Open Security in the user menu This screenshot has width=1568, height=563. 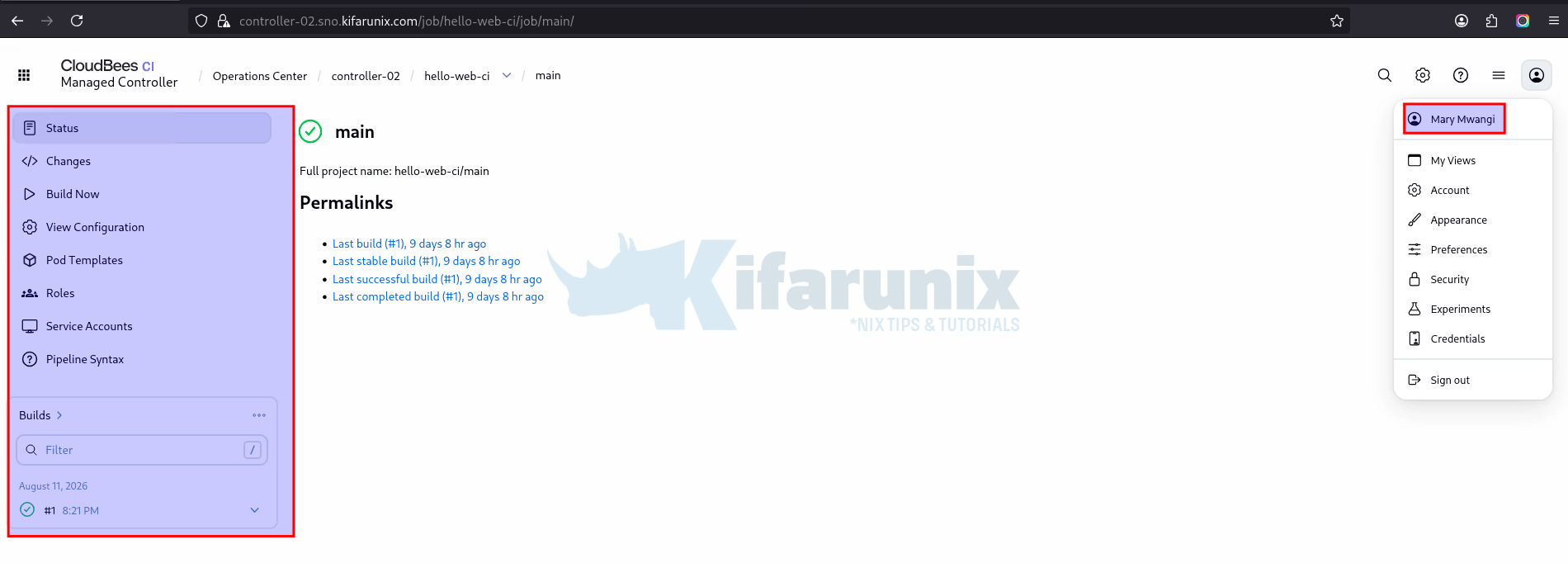click(1473, 279)
